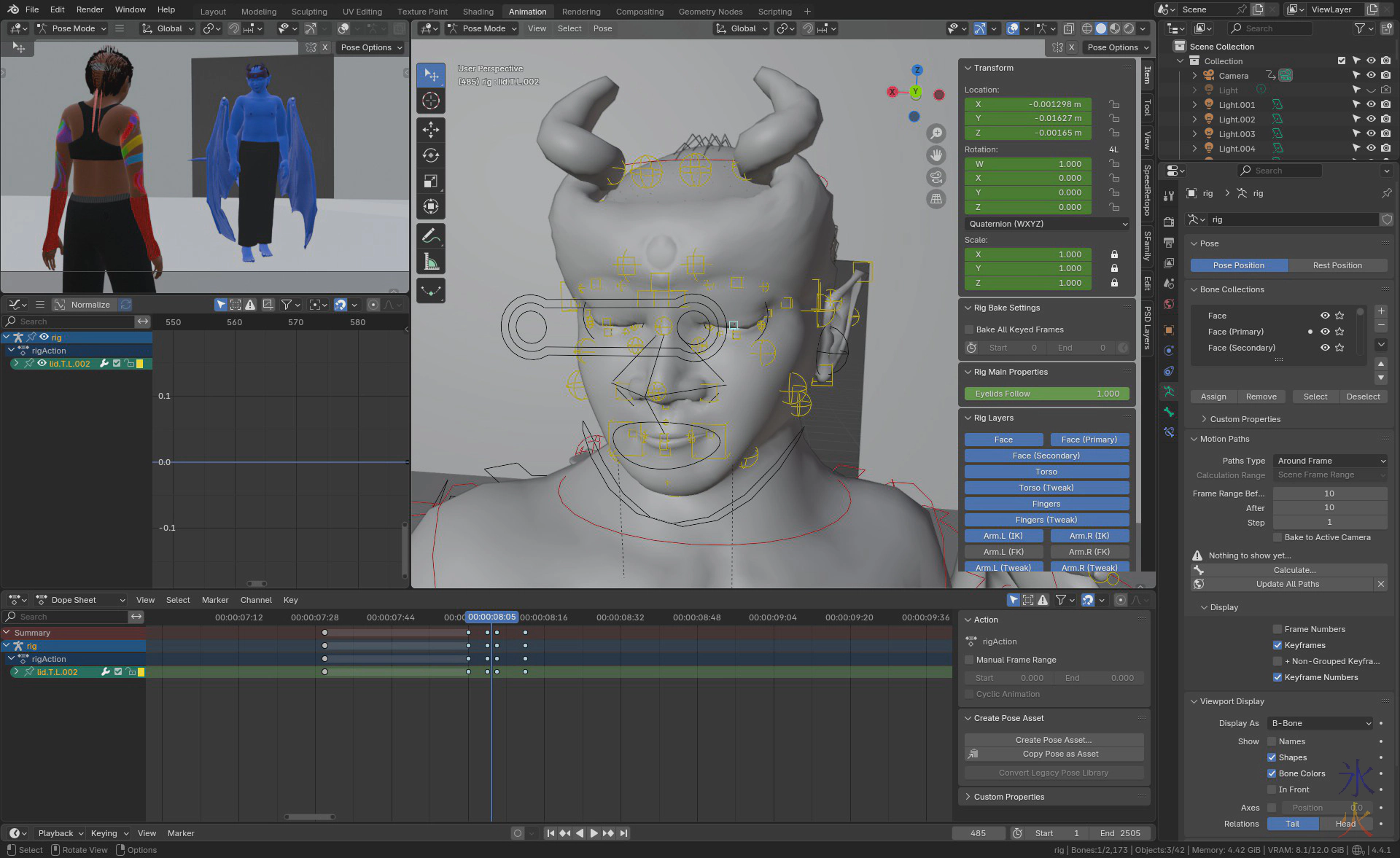Viewport: 1400px width, 858px height.
Task: Adjust the Eyelids Follow slider
Action: (1046, 394)
